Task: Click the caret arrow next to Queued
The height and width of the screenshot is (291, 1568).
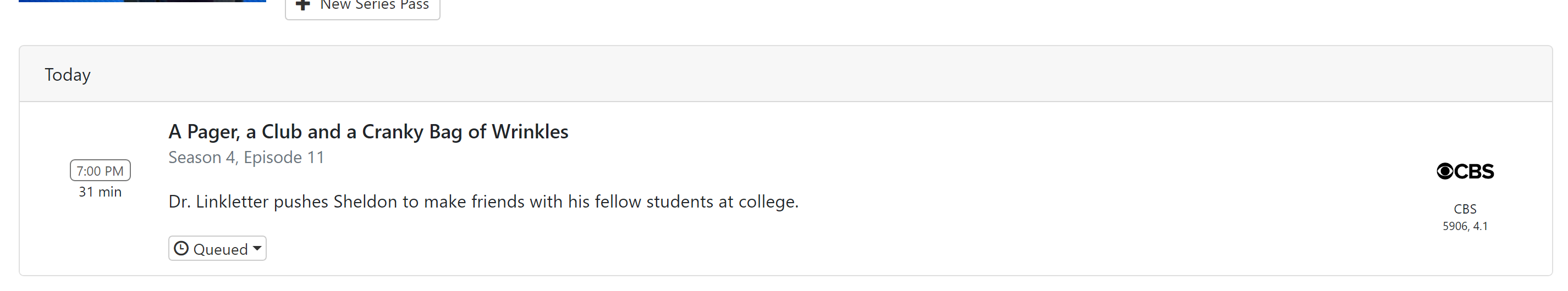Action: tap(257, 248)
